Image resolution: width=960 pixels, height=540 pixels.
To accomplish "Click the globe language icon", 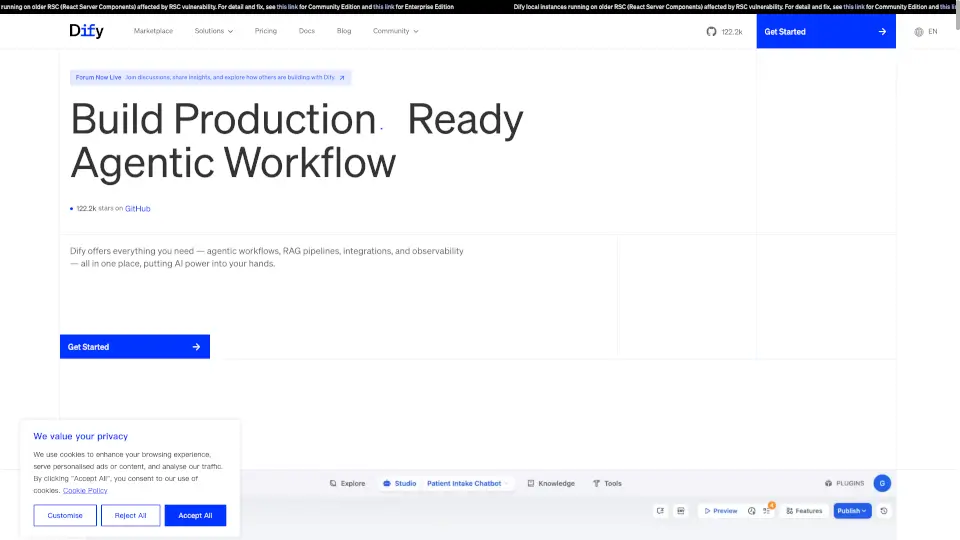I will [x=919, y=31].
